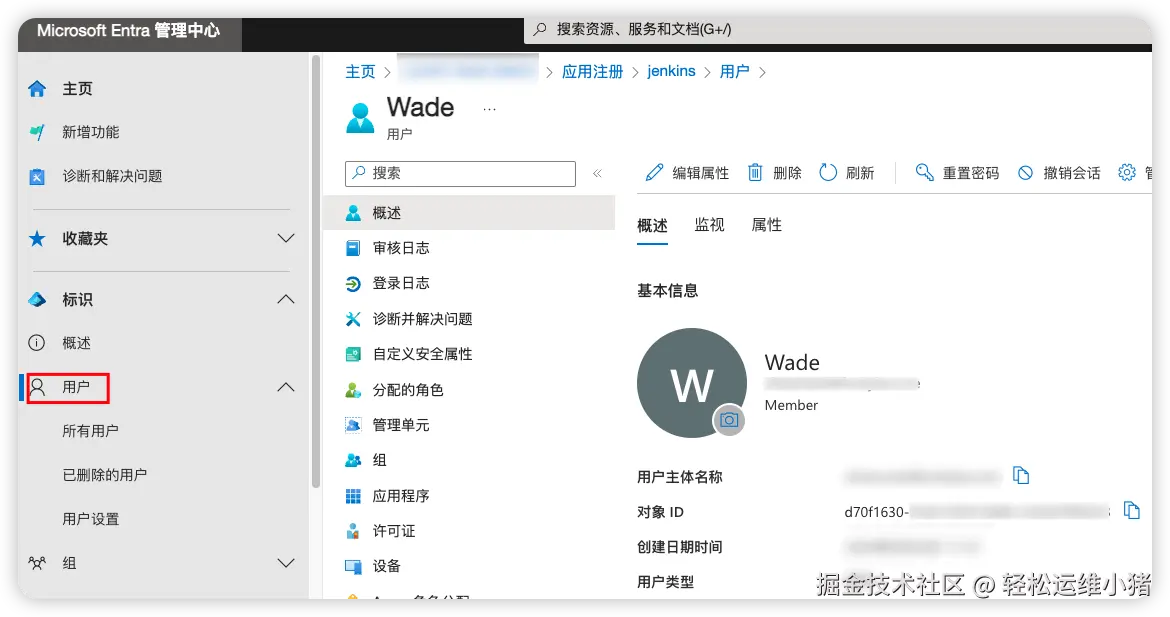Expand the 收藏夹 section
The height and width of the screenshot is (617, 1170).
286,239
